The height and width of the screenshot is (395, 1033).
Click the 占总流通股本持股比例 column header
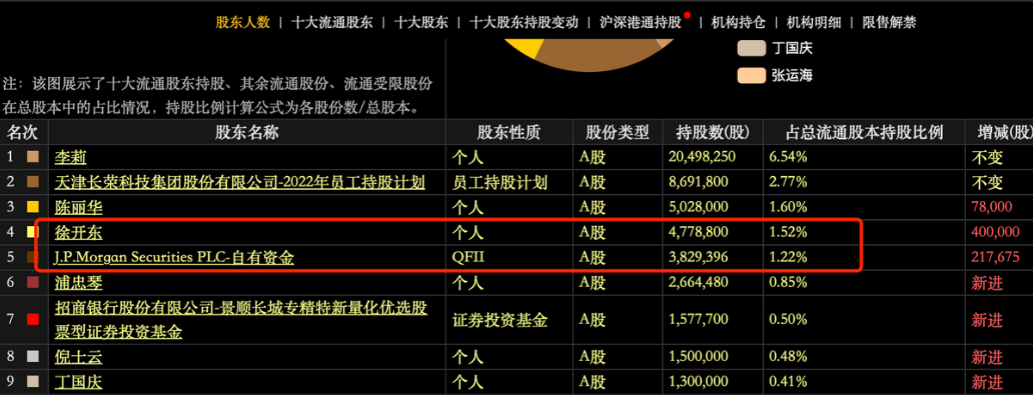[x=864, y=132]
